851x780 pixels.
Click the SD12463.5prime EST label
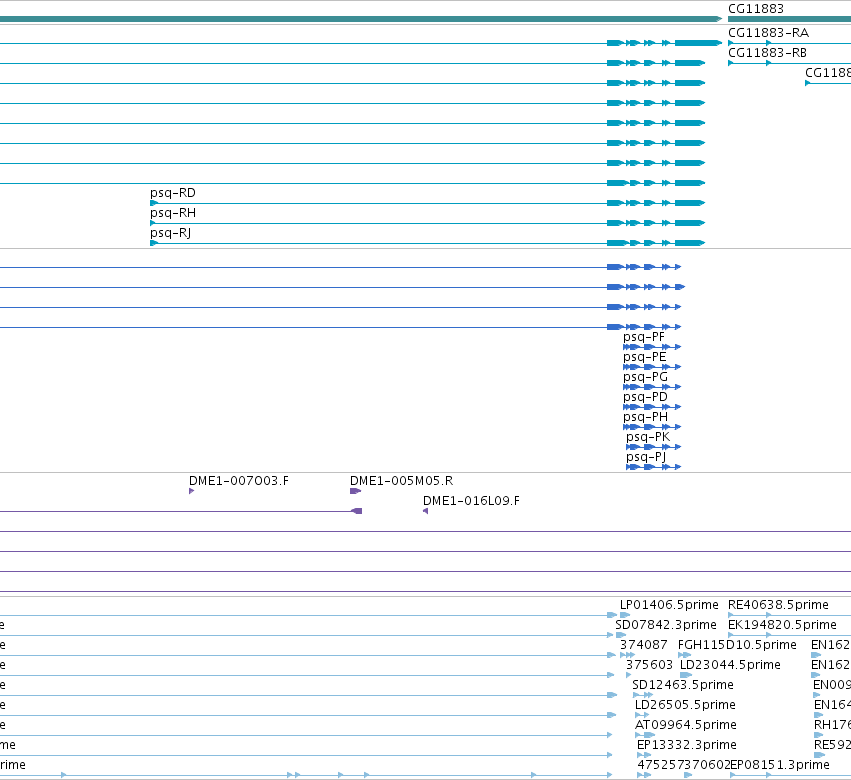(x=683, y=685)
